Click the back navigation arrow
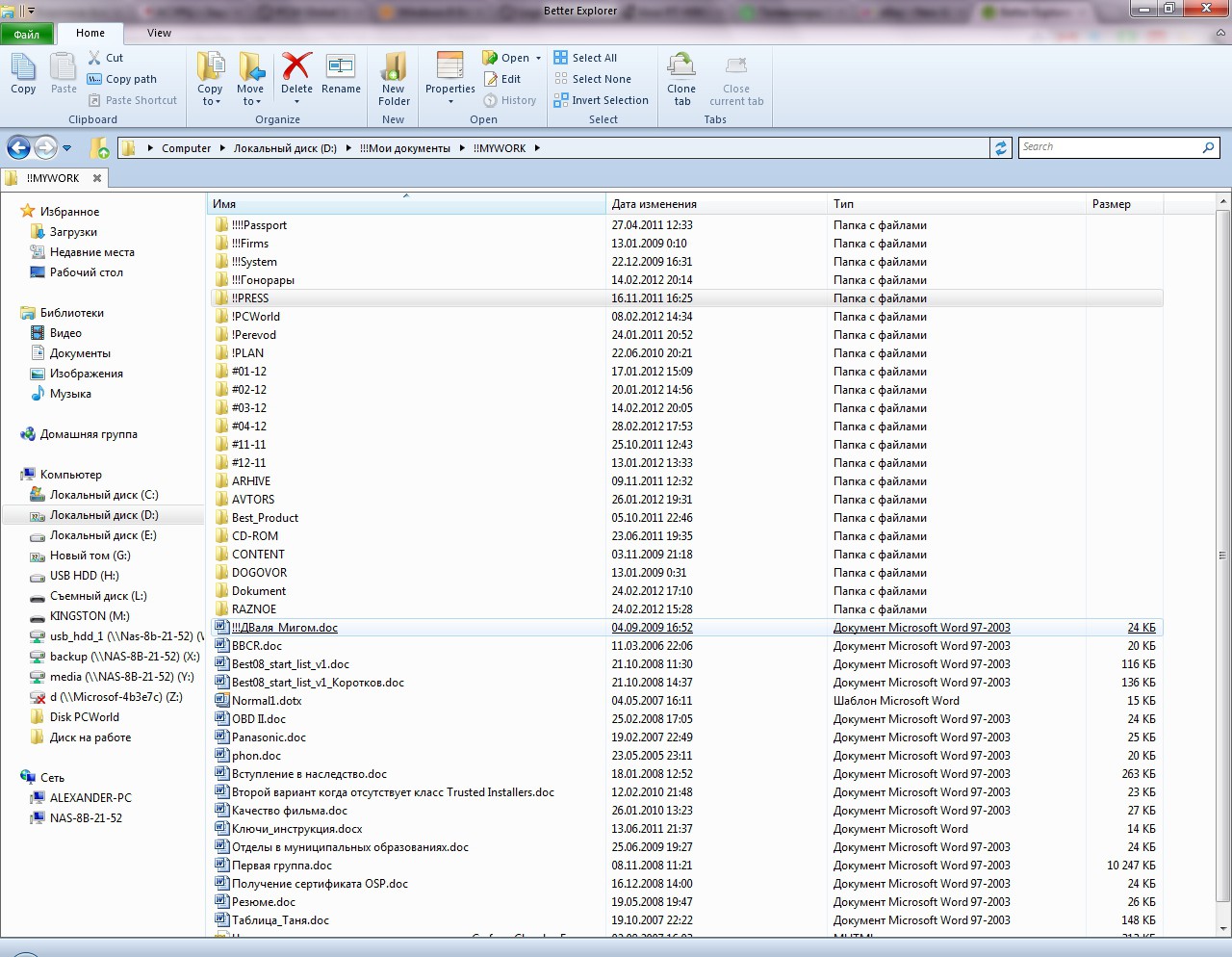1232x957 pixels. [x=18, y=148]
